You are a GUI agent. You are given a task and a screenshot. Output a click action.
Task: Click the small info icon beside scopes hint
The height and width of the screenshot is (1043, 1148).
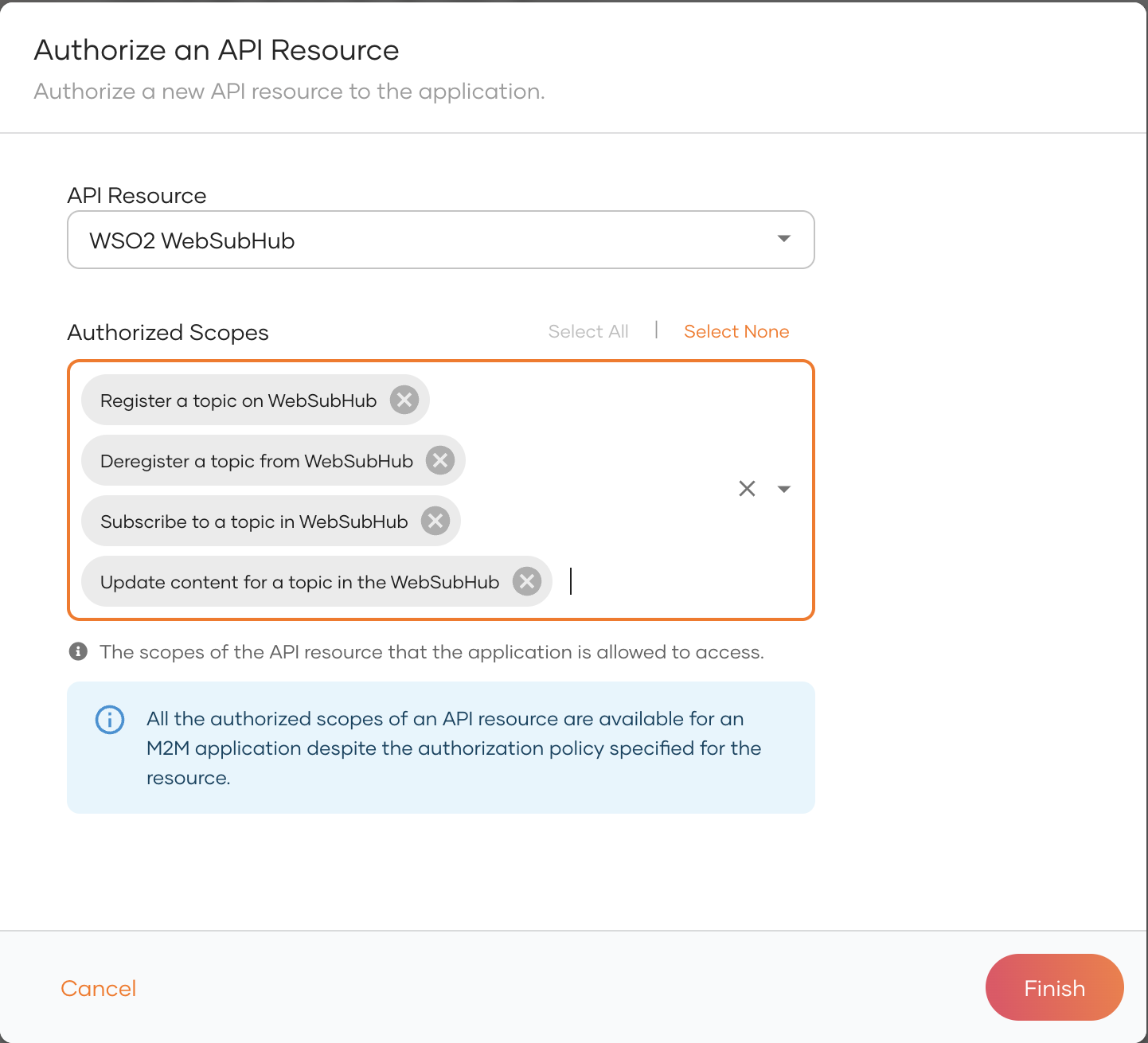[x=78, y=651]
